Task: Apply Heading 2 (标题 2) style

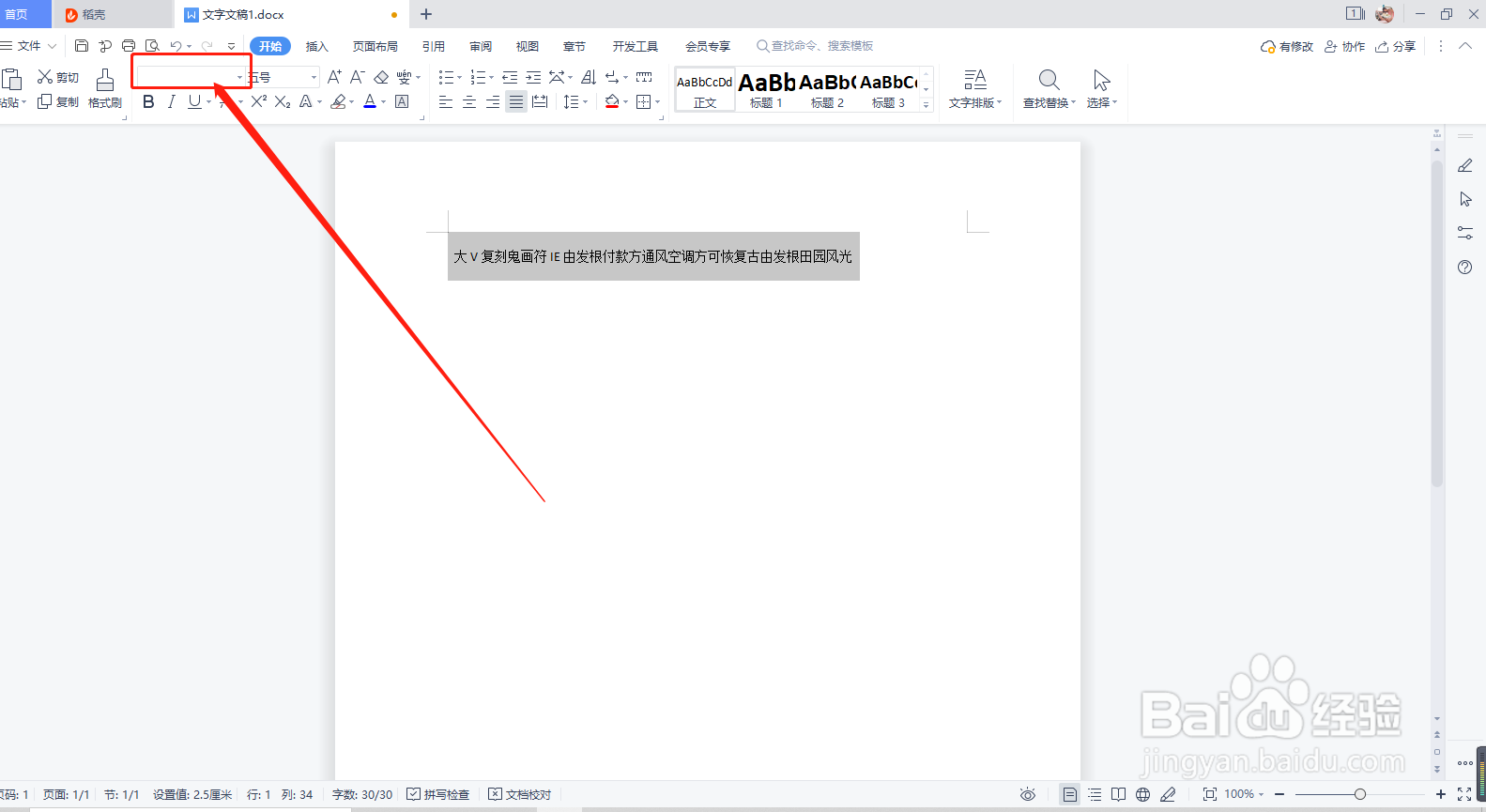Action: click(x=827, y=89)
